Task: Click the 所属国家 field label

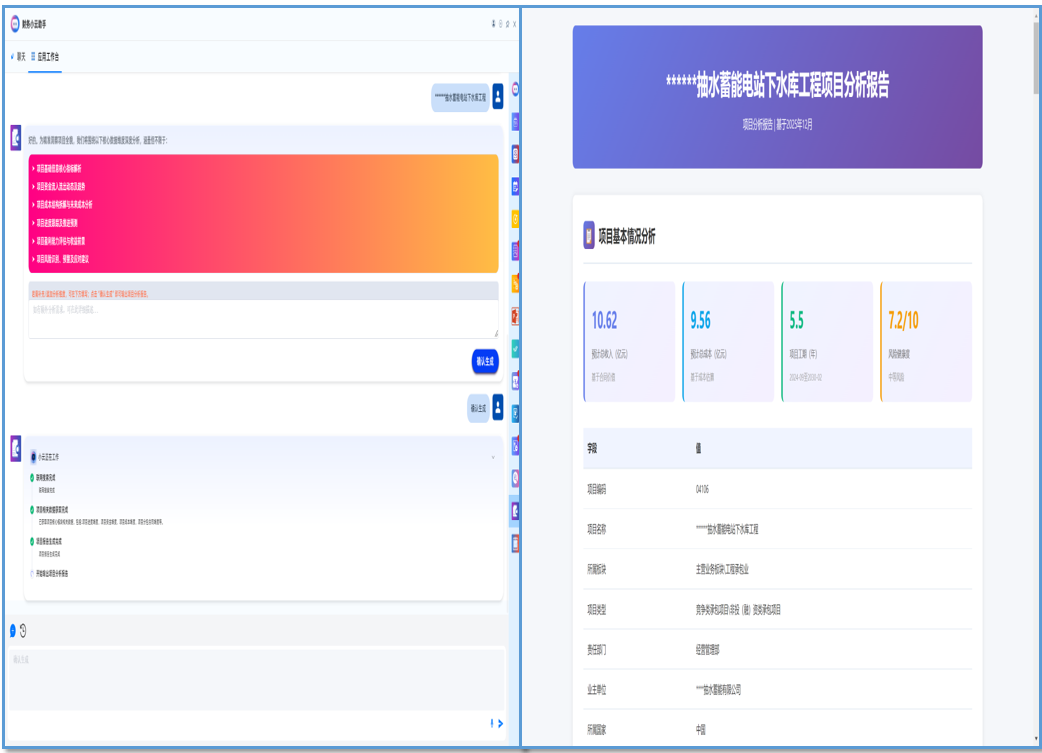Action: 597,730
